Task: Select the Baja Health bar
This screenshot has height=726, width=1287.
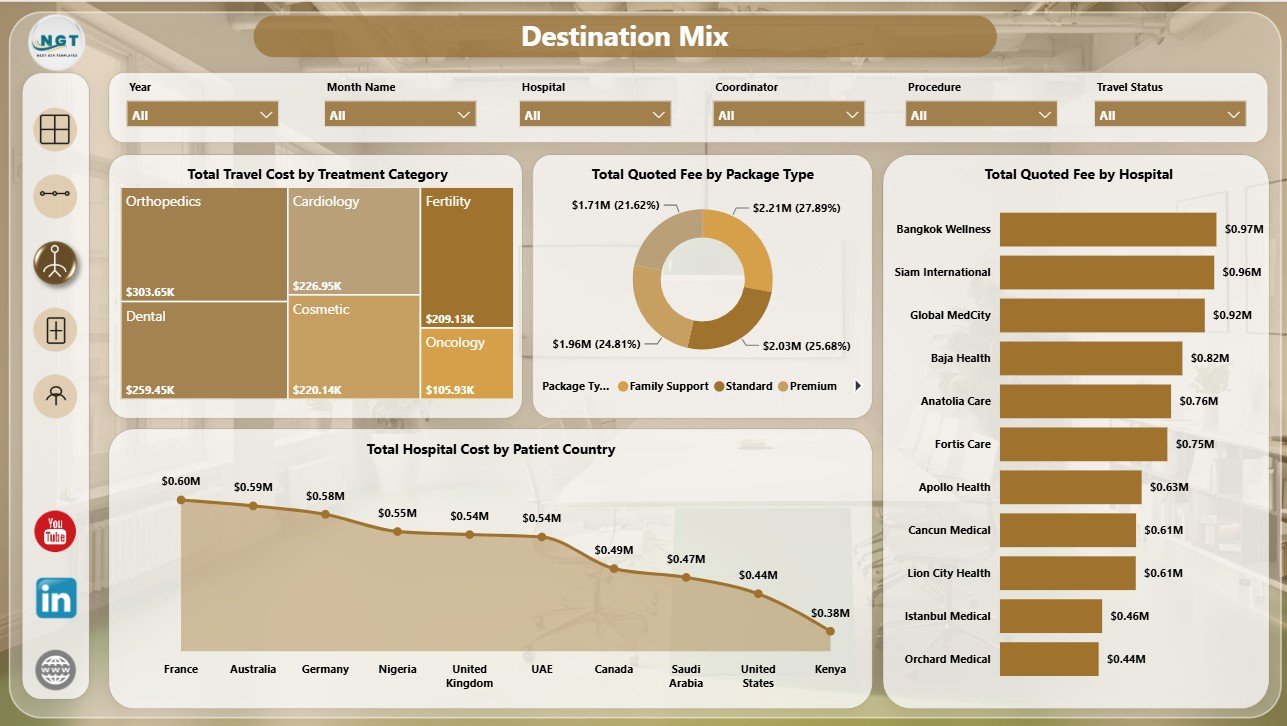Action: [1091, 358]
